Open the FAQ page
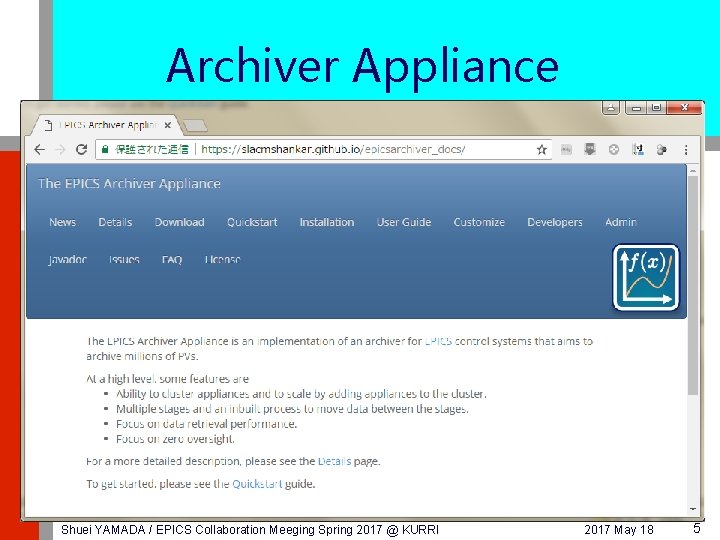Viewport: 720px width, 540px height. click(x=172, y=260)
